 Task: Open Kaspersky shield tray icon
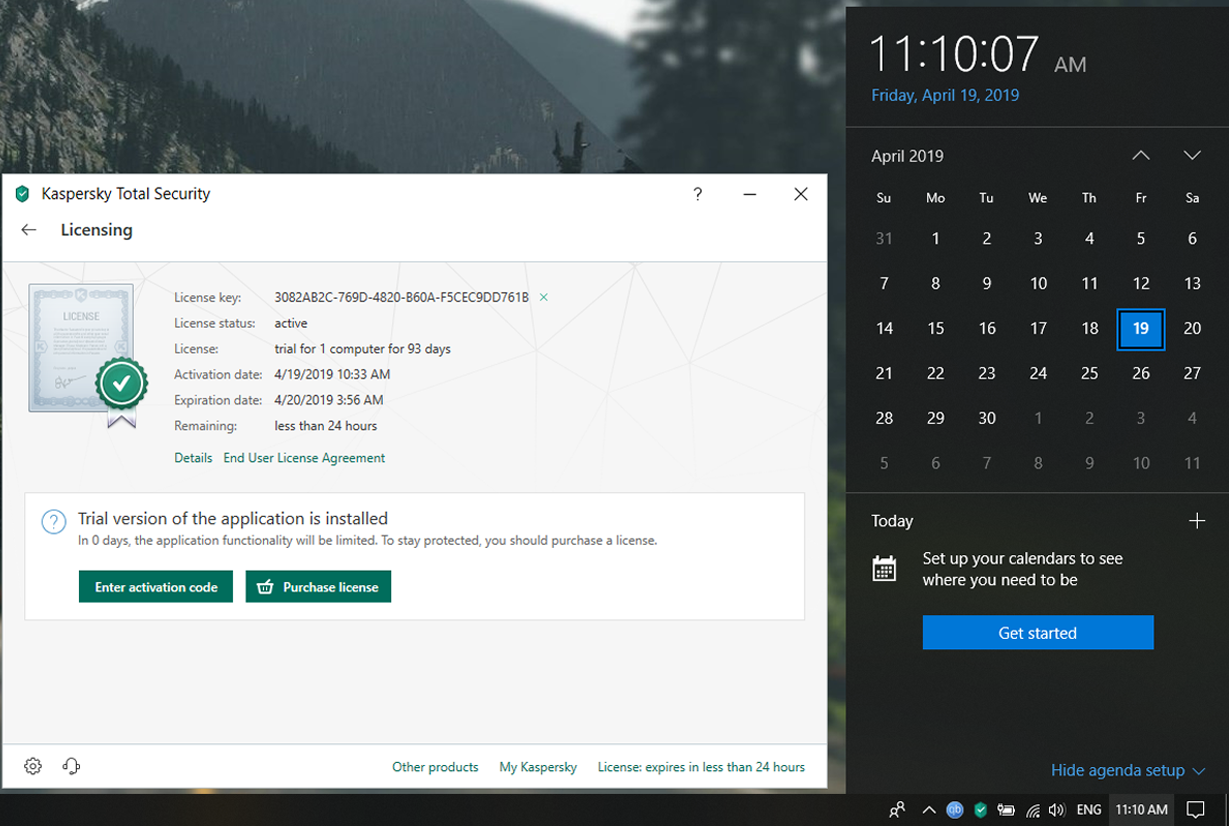point(981,810)
